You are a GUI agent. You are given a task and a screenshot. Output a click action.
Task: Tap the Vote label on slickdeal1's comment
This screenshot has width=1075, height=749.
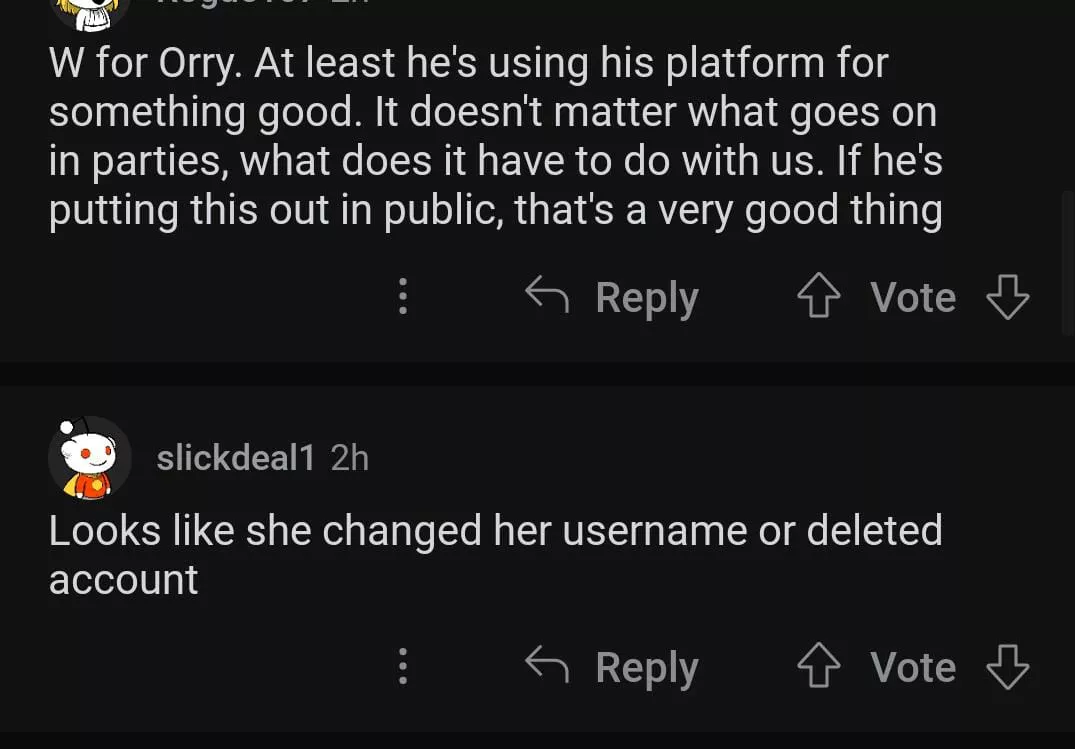(x=912, y=667)
